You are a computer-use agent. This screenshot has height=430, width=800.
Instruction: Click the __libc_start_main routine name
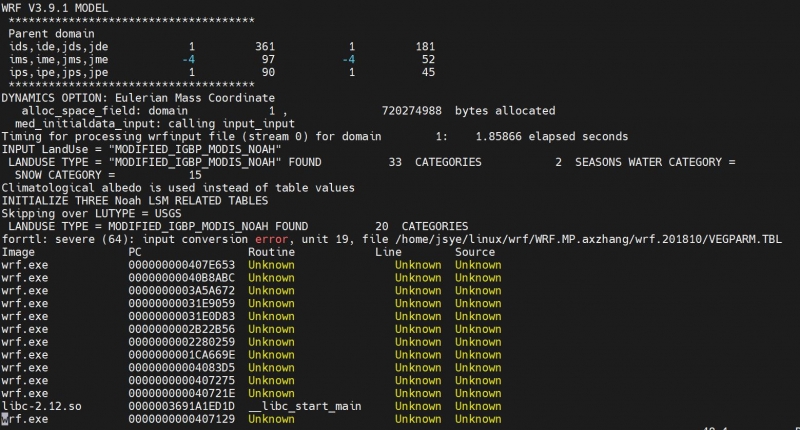[304, 407]
